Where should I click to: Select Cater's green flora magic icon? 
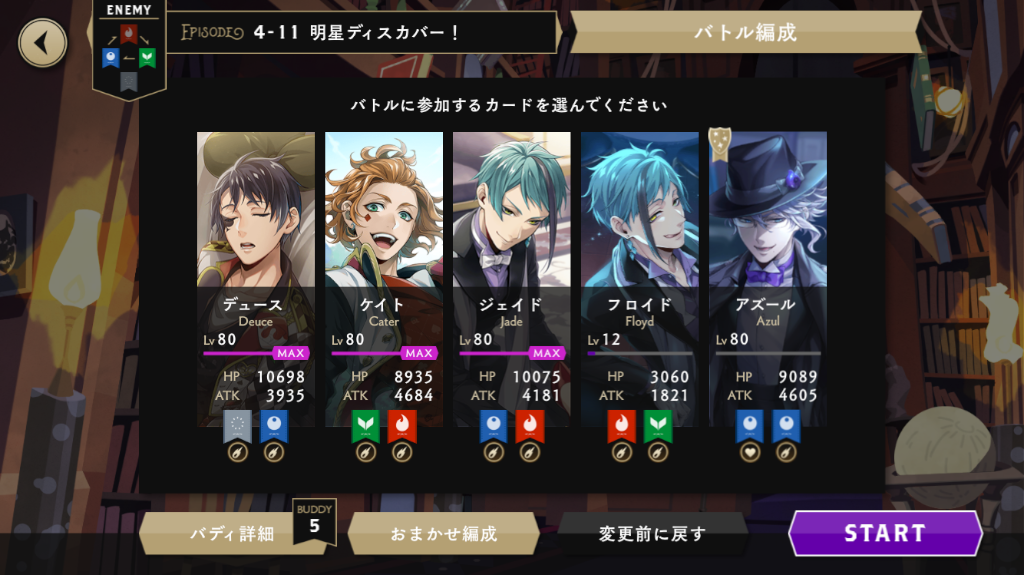(x=366, y=425)
